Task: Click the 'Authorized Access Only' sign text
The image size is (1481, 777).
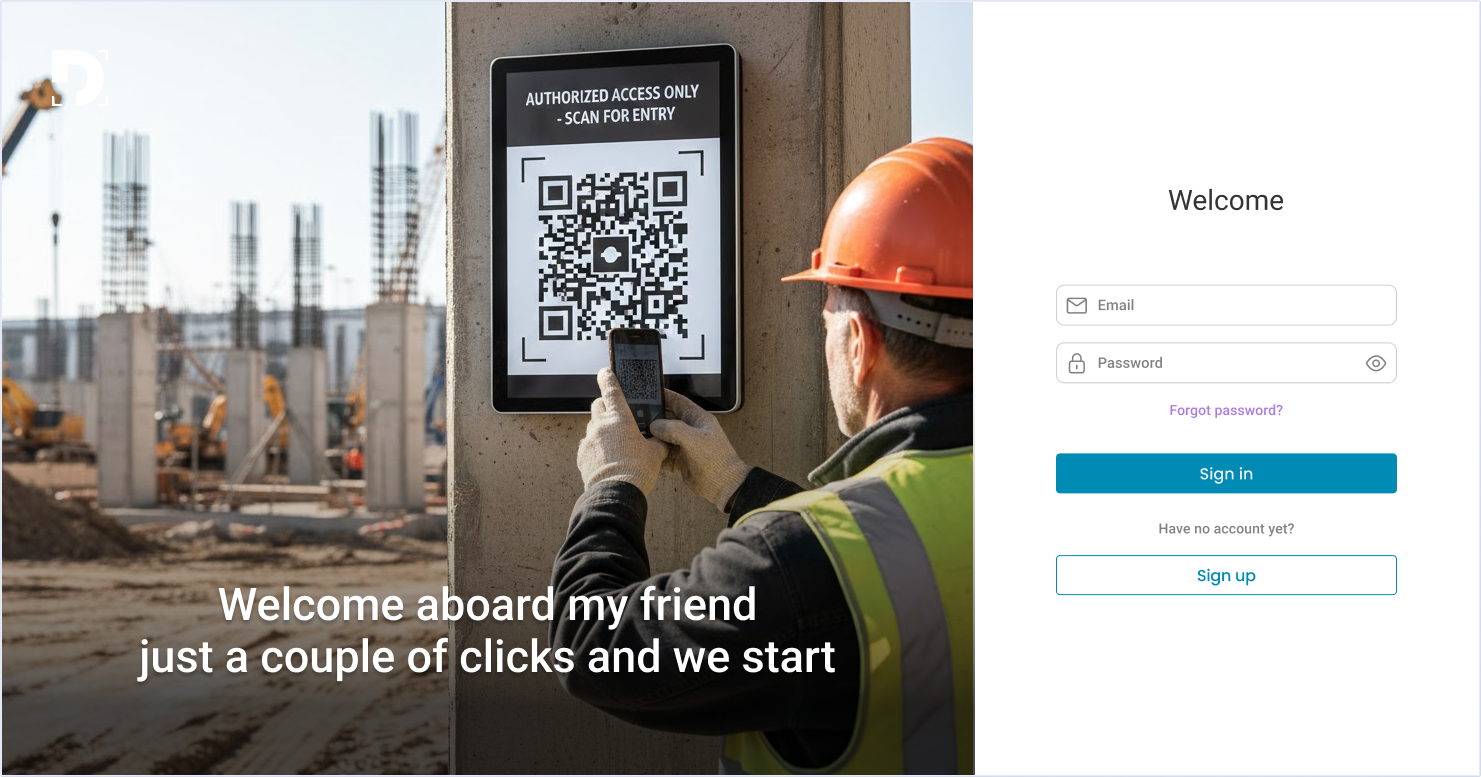Action: point(612,104)
